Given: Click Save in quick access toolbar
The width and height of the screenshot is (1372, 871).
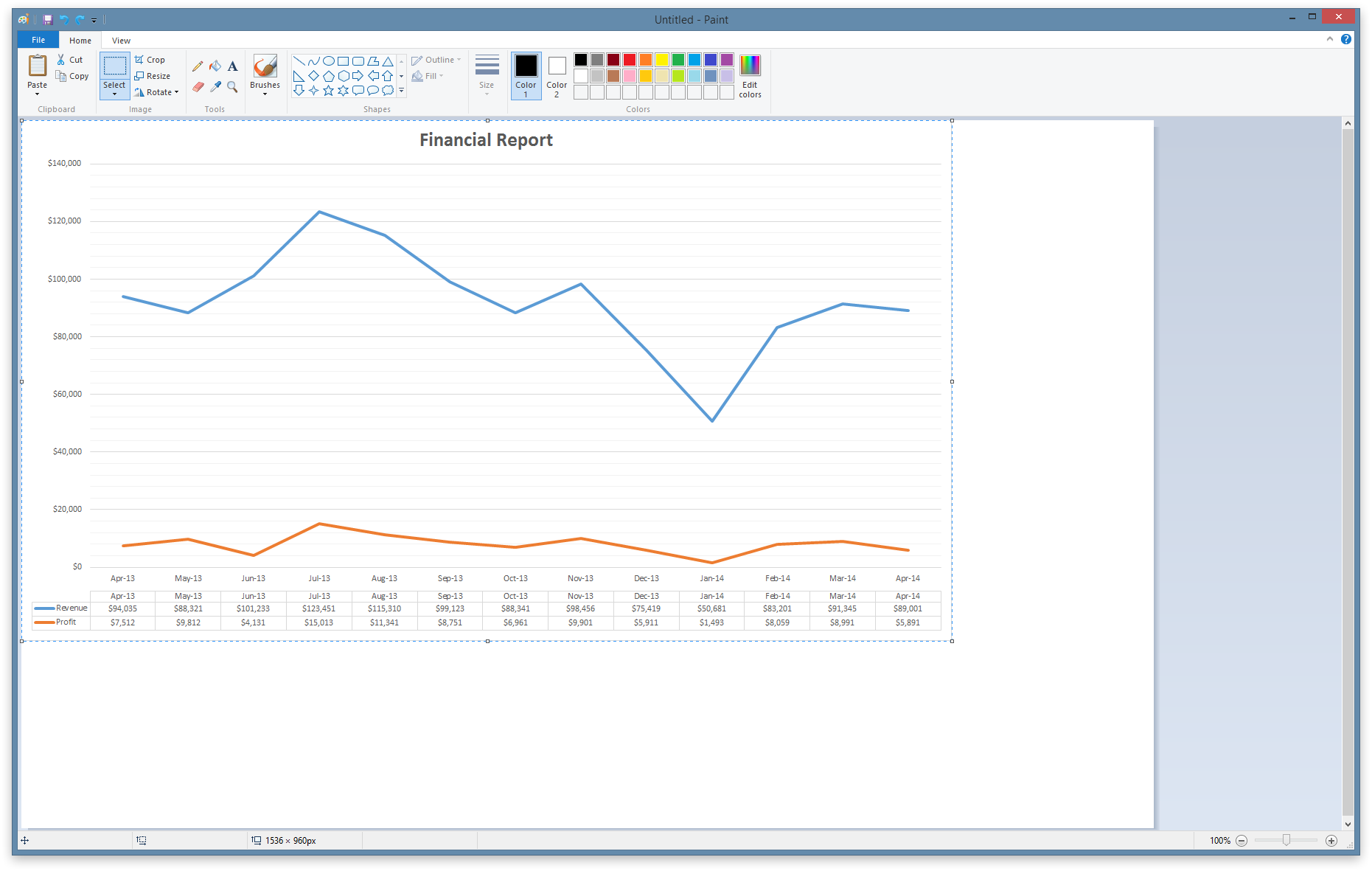Looking at the screenshot, I should point(48,20).
